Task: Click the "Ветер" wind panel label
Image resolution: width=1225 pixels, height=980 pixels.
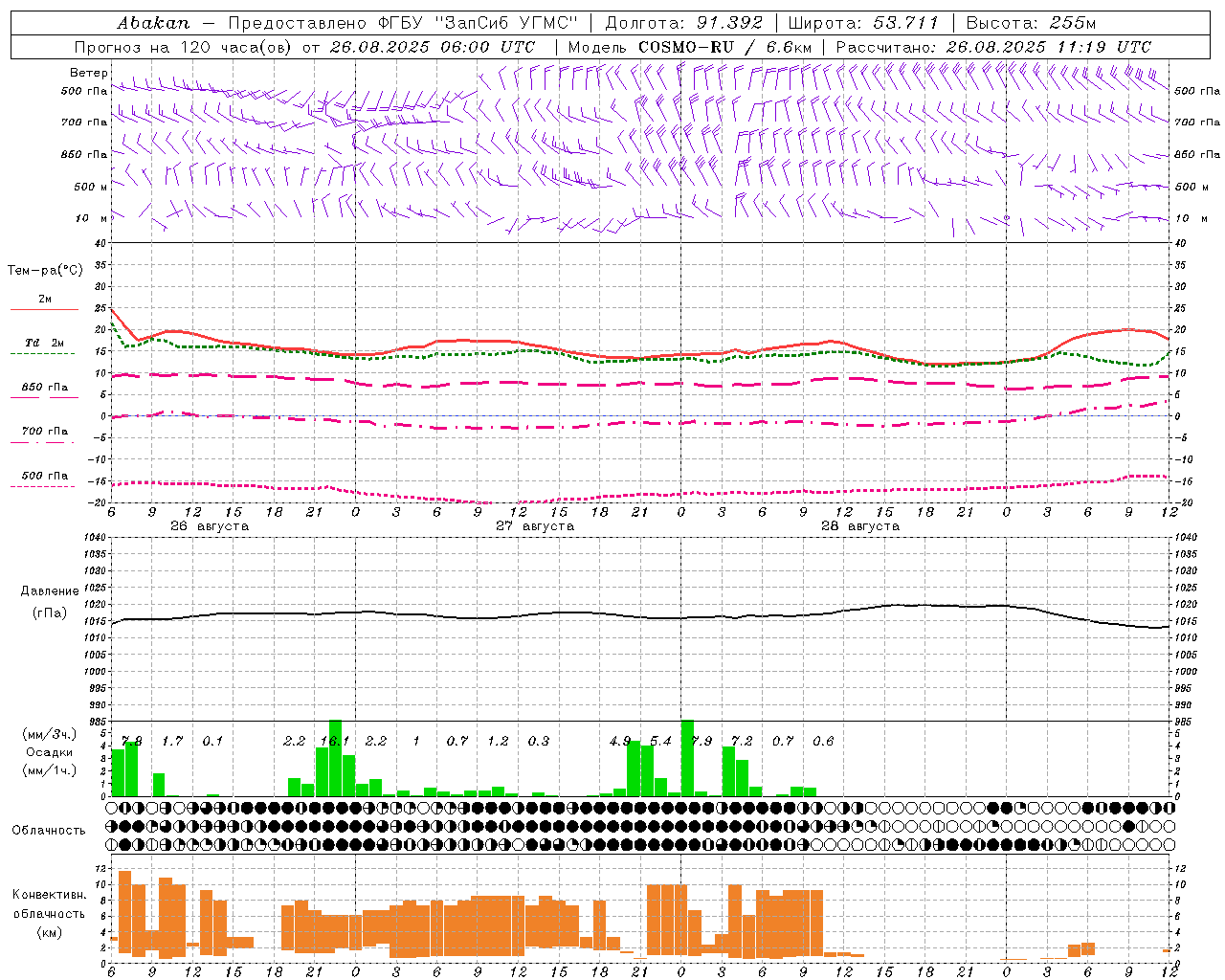Action: [88, 73]
